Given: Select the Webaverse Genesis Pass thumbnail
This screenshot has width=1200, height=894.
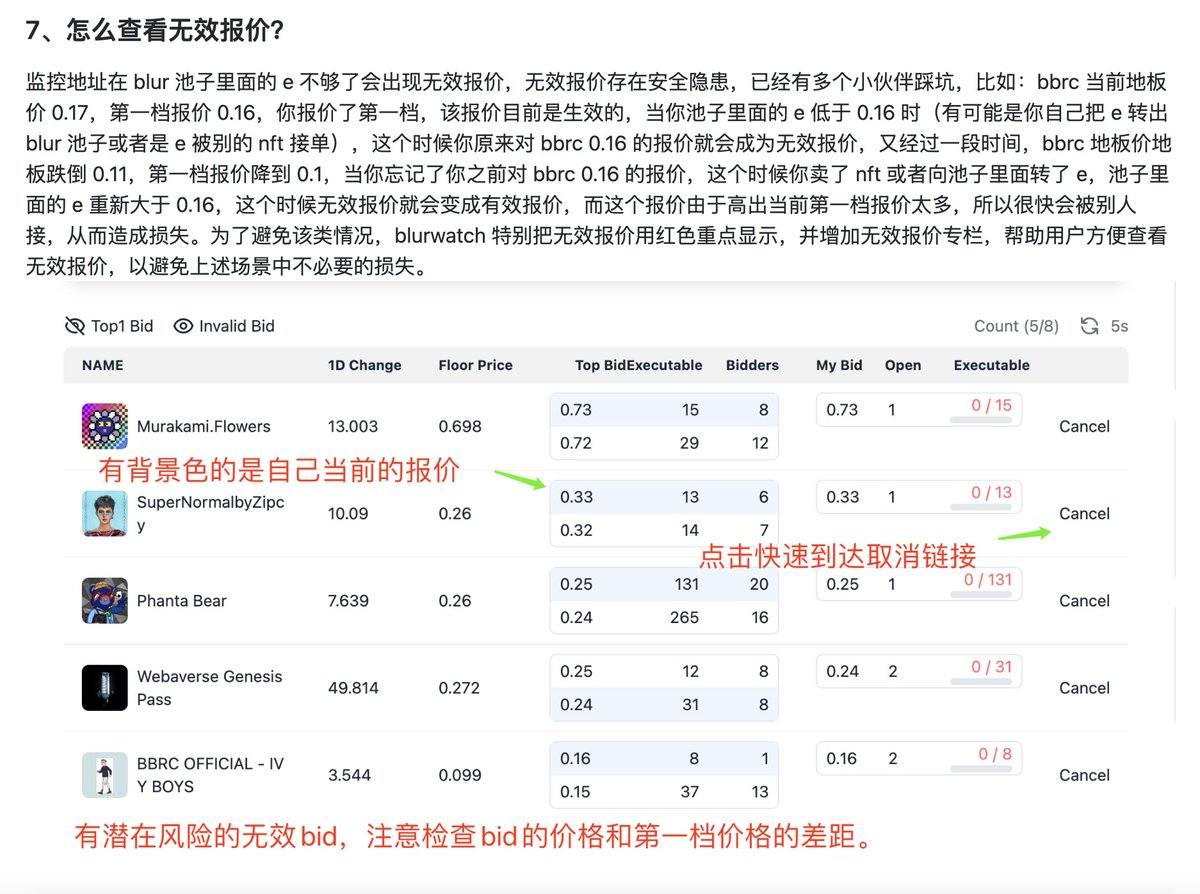Looking at the screenshot, I should click(105, 688).
